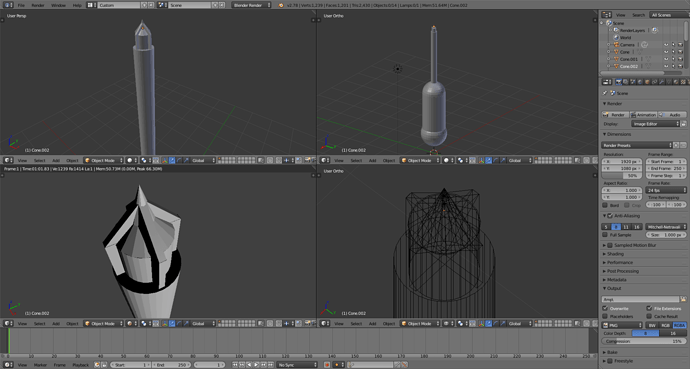Click the resolution percentage 50% slider
Viewport: 690px width, 369px height.
click(x=621, y=175)
